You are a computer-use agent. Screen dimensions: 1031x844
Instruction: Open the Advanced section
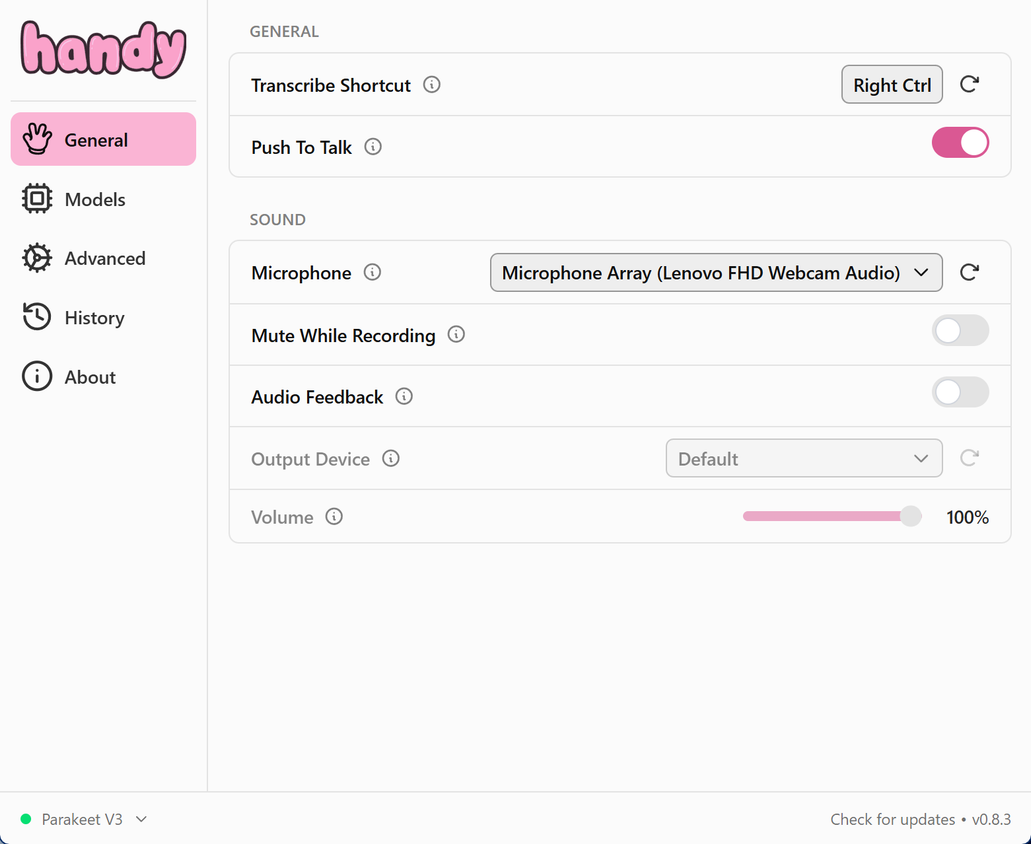pyautogui.click(x=103, y=258)
